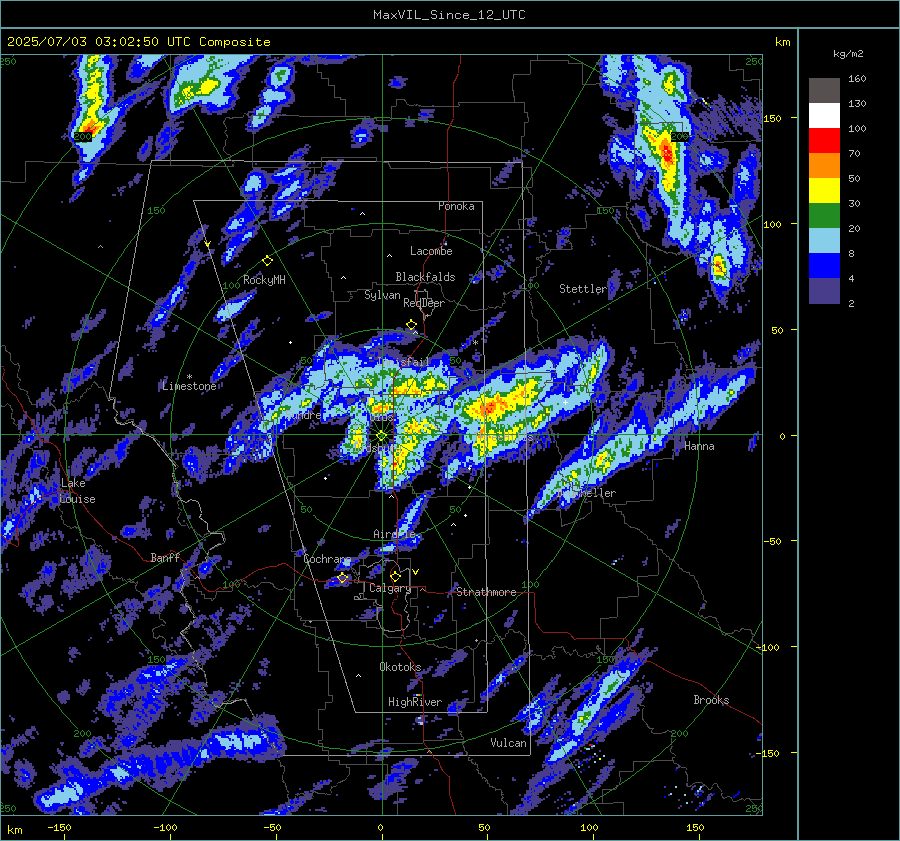
Task: Click the legend value 160
Action: [x=857, y=79]
